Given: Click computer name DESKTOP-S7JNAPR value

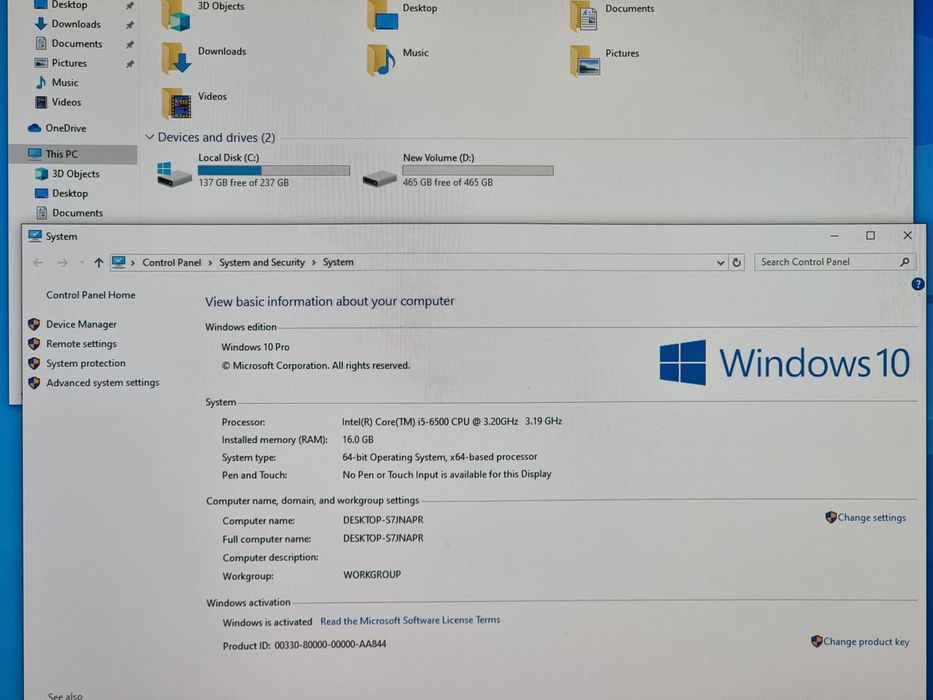Looking at the screenshot, I should click(x=383, y=520).
